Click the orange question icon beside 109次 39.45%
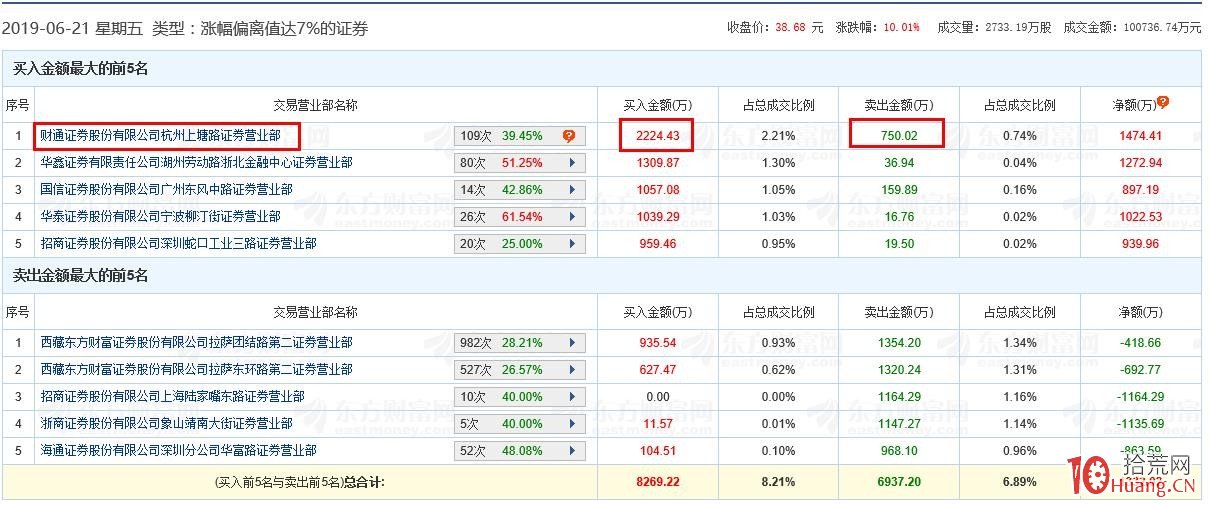The image size is (1209, 505). coord(568,136)
